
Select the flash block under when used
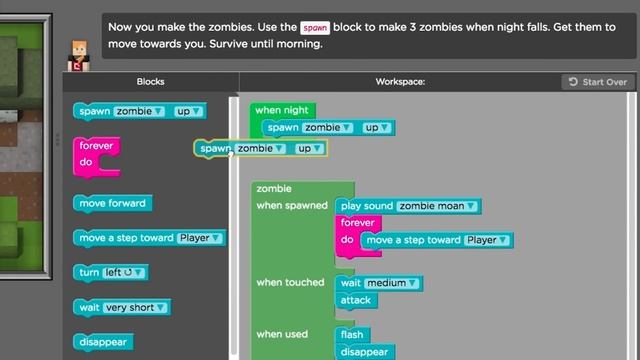352,335
